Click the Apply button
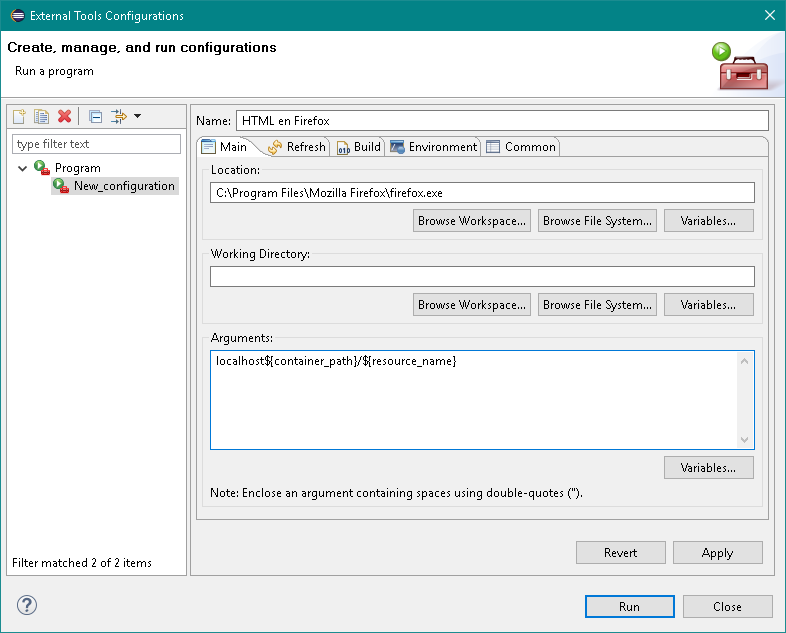786x633 pixels. click(717, 553)
